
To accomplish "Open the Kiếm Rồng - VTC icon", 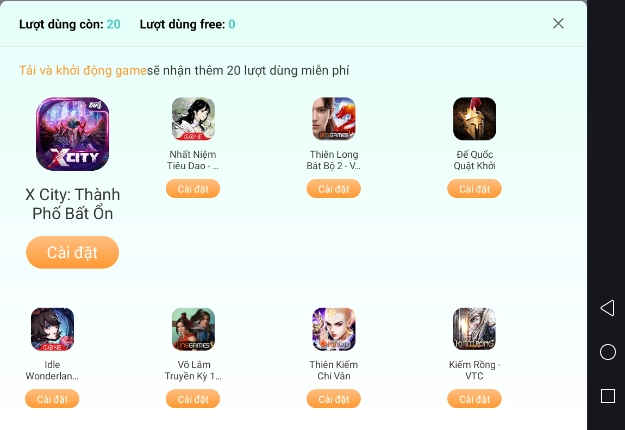I will click(x=474, y=329).
